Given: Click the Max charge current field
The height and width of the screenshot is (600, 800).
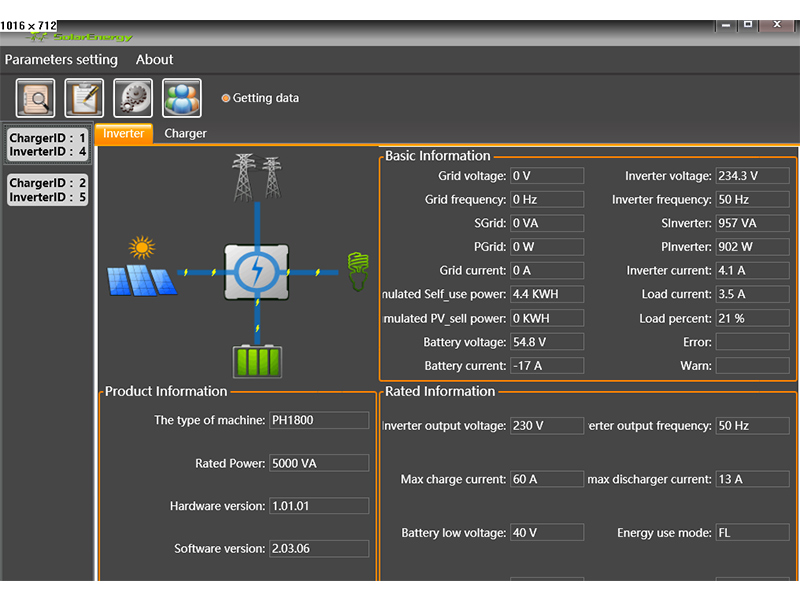Looking at the screenshot, I should (x=546, y=479).
